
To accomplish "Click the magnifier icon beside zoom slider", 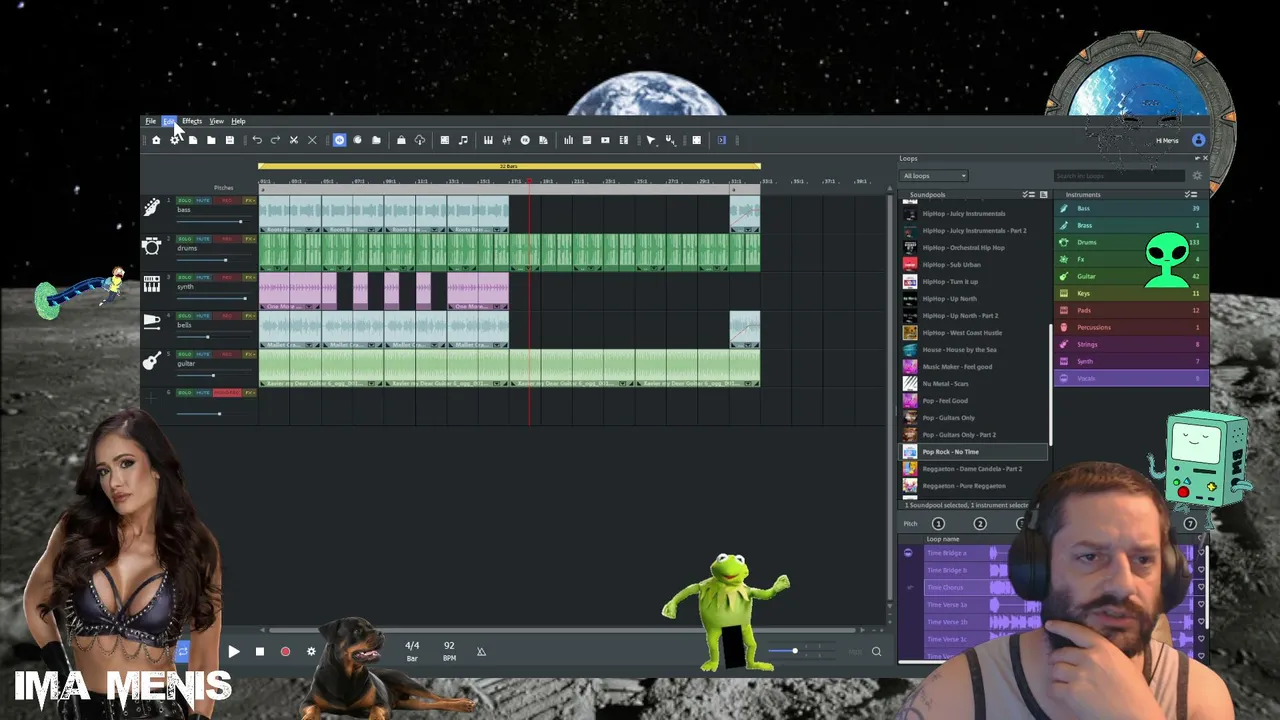I will coord(876,652).
